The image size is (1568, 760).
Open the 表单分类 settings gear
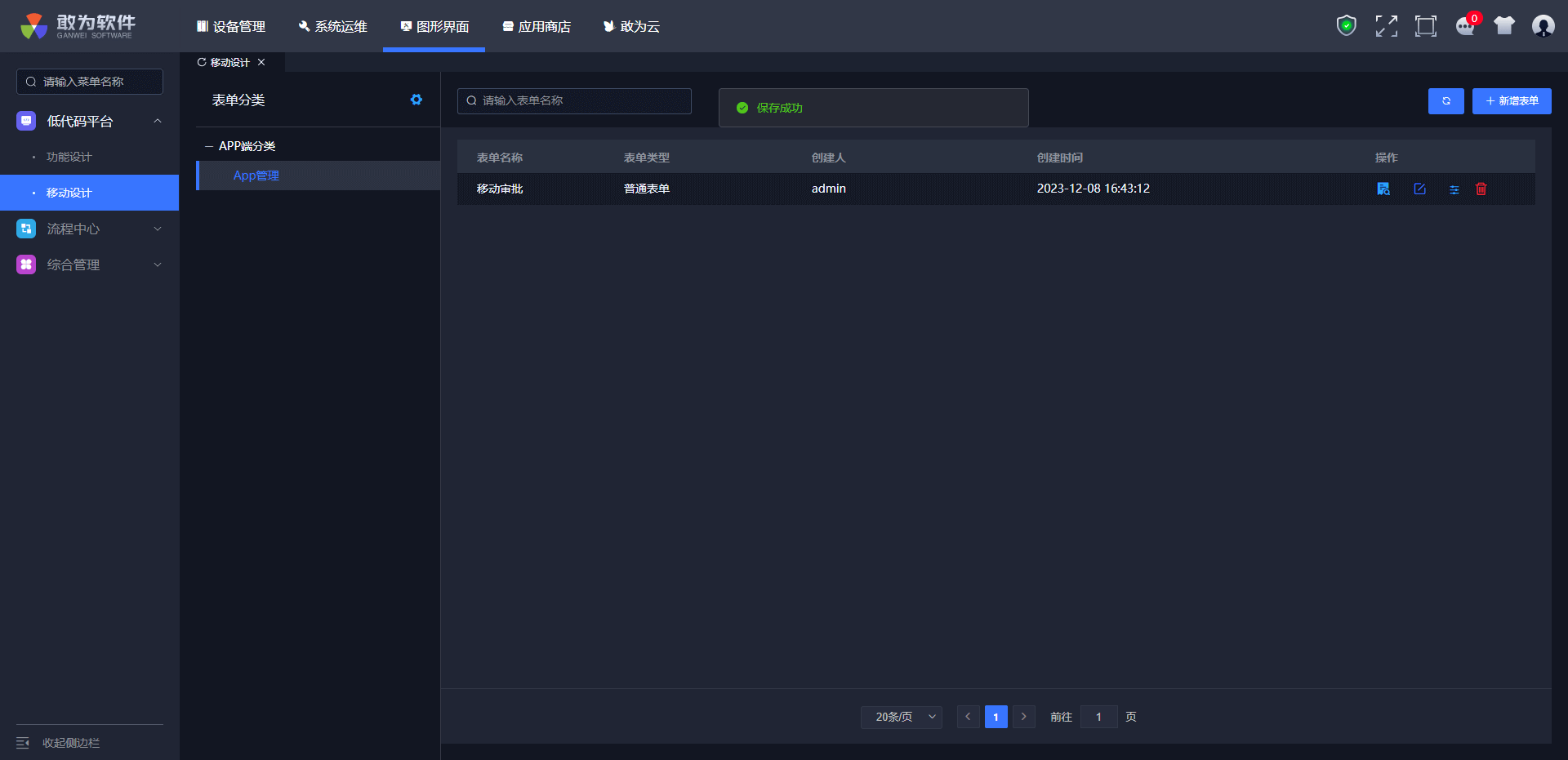416,100
